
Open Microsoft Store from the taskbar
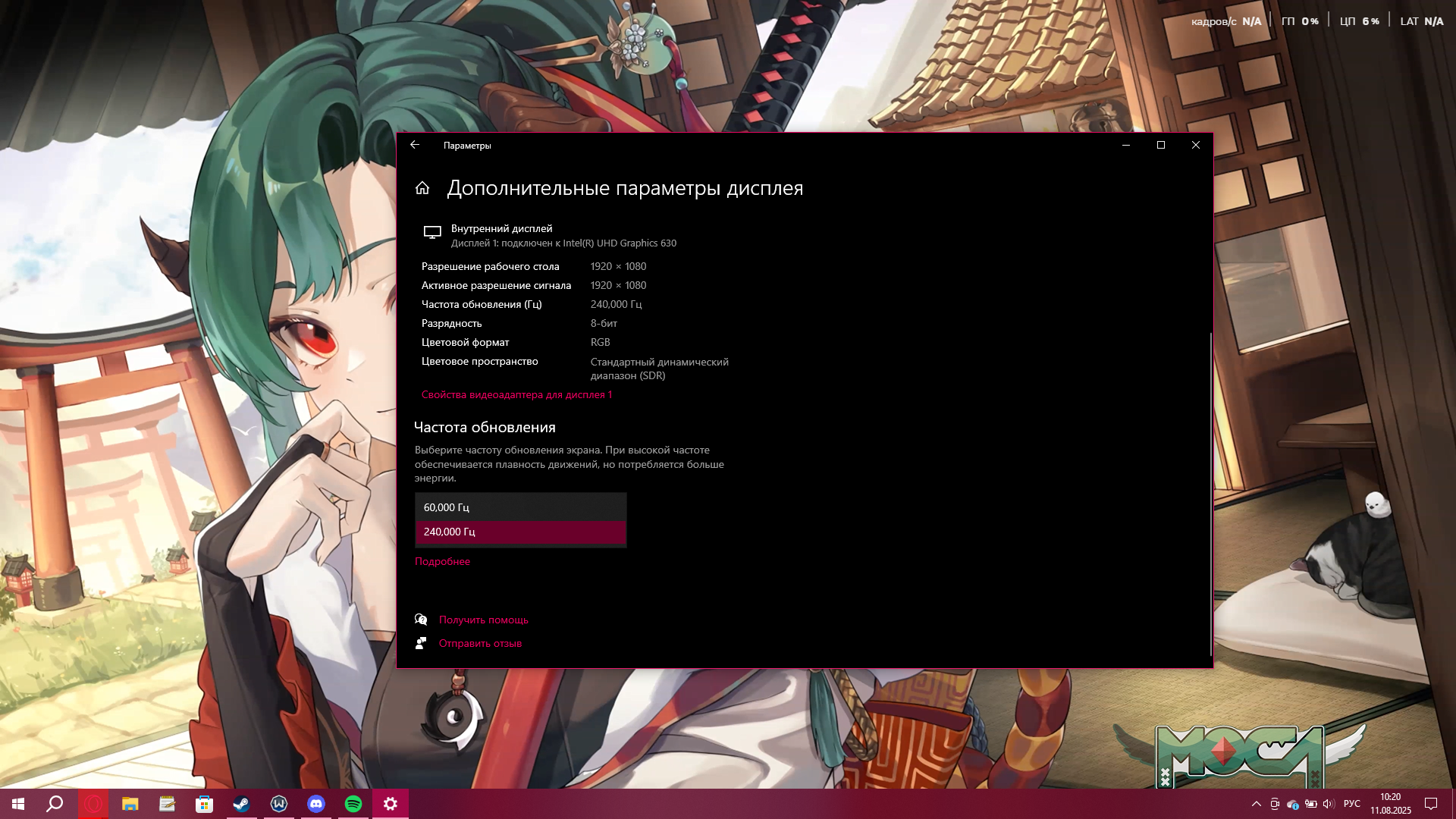point(204,804)
